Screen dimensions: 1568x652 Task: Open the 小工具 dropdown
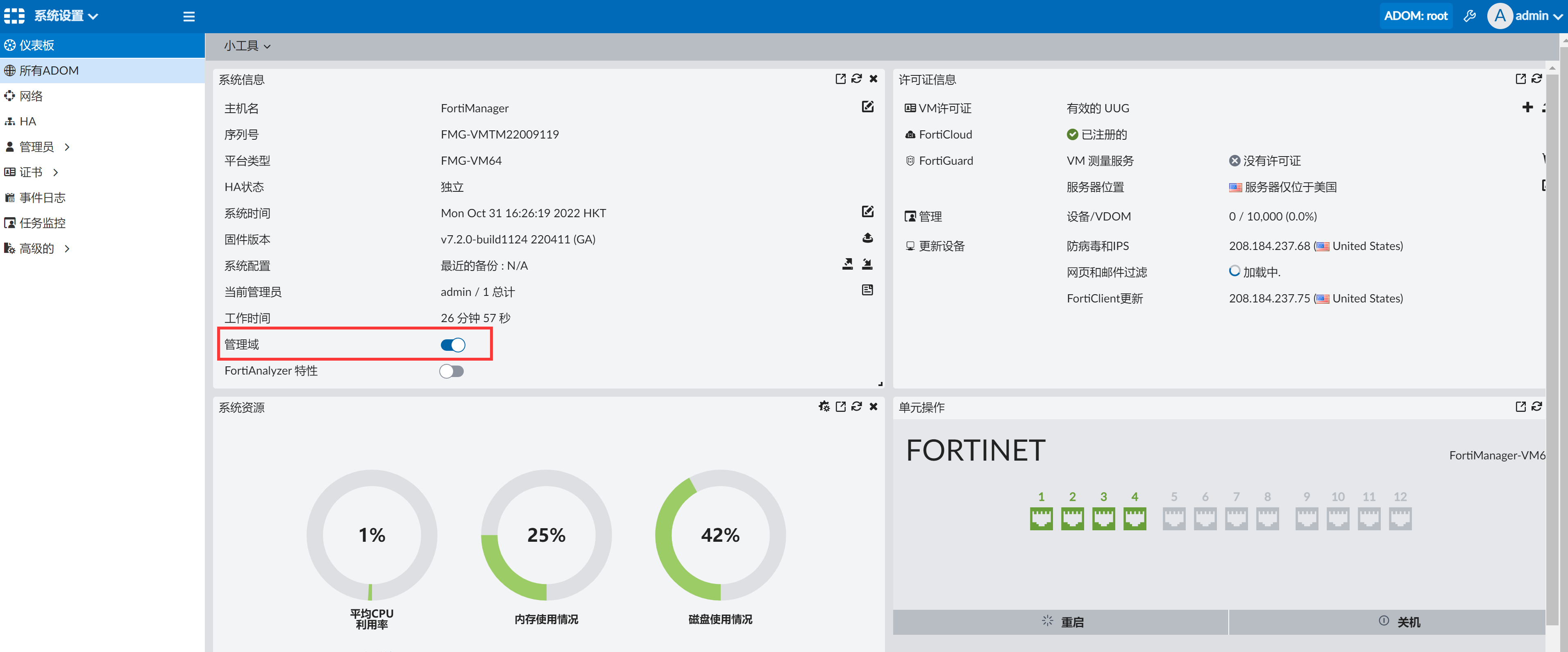click(x=247, y=46)
